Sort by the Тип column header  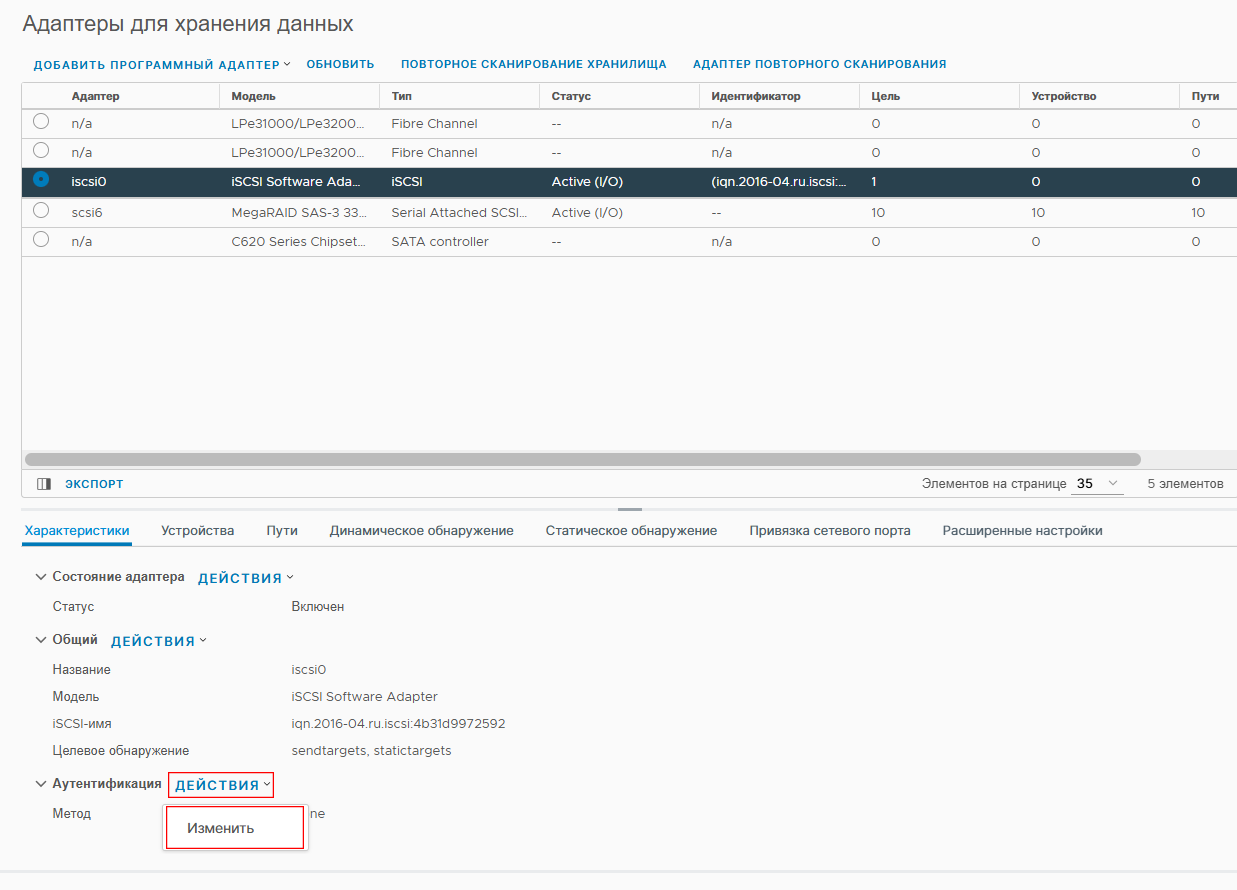(401, 96)
